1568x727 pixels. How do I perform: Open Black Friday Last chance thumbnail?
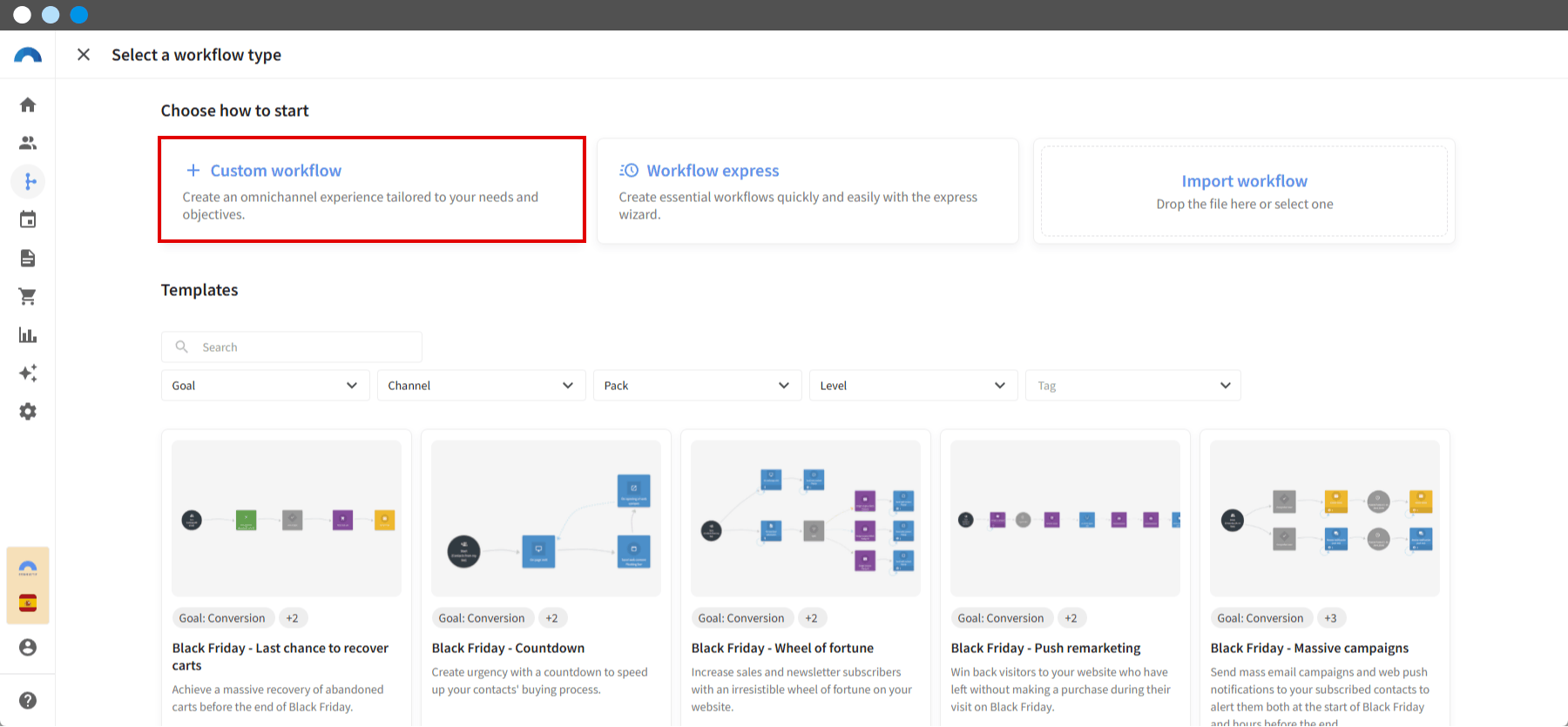pos(287,518)
